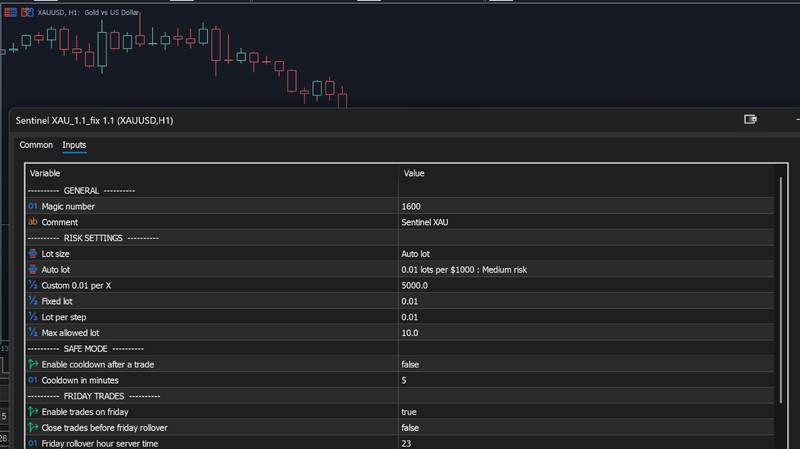Select the Max allowed lot double icon

(33, 333)
